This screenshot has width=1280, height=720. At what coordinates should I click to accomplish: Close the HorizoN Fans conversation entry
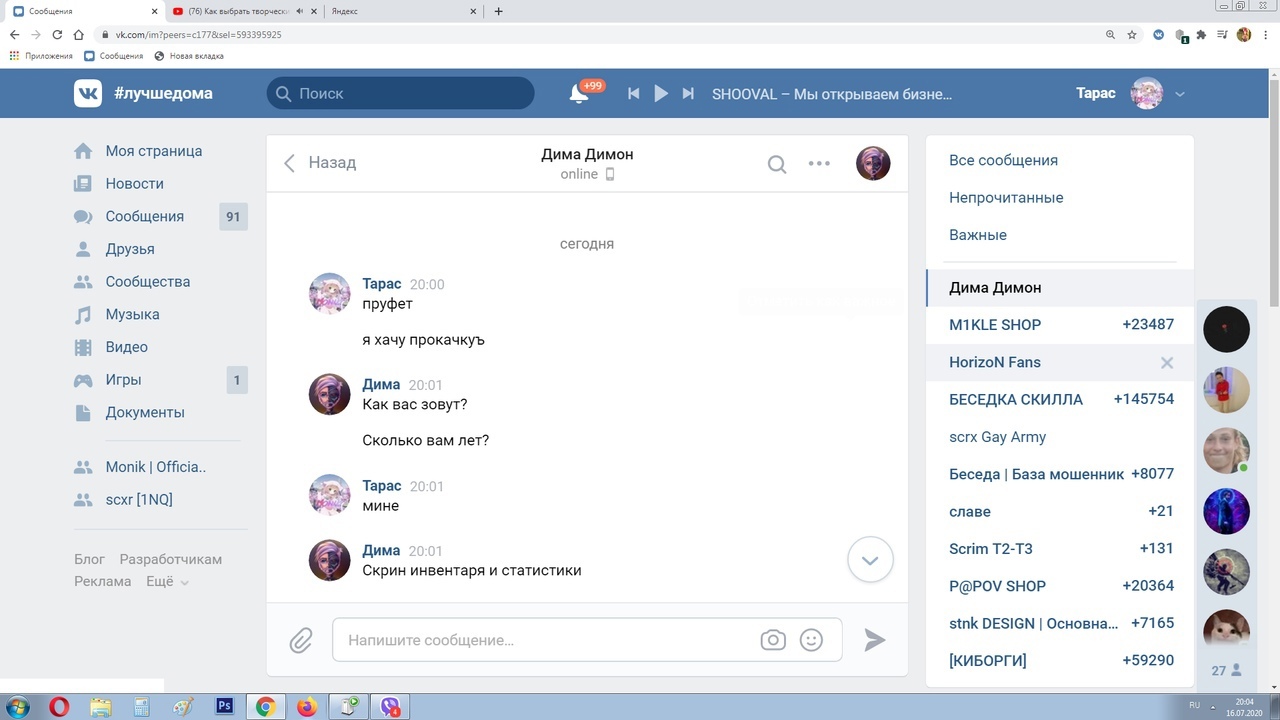pos(1166,363)
